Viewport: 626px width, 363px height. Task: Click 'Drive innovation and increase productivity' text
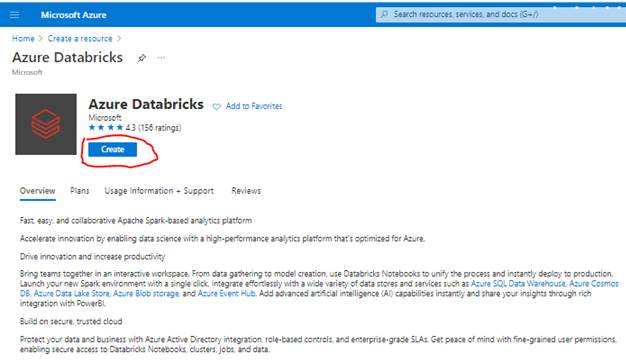pos(92,256)
